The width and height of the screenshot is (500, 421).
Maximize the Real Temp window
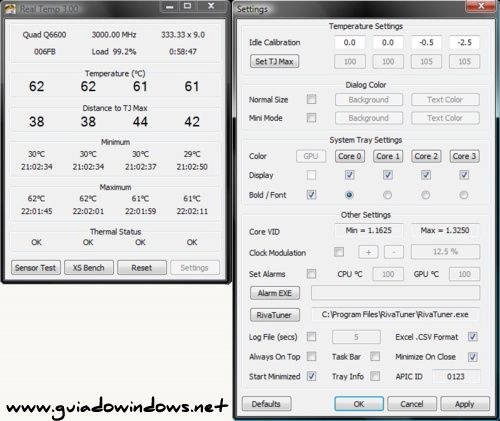[x=188, y=6]
